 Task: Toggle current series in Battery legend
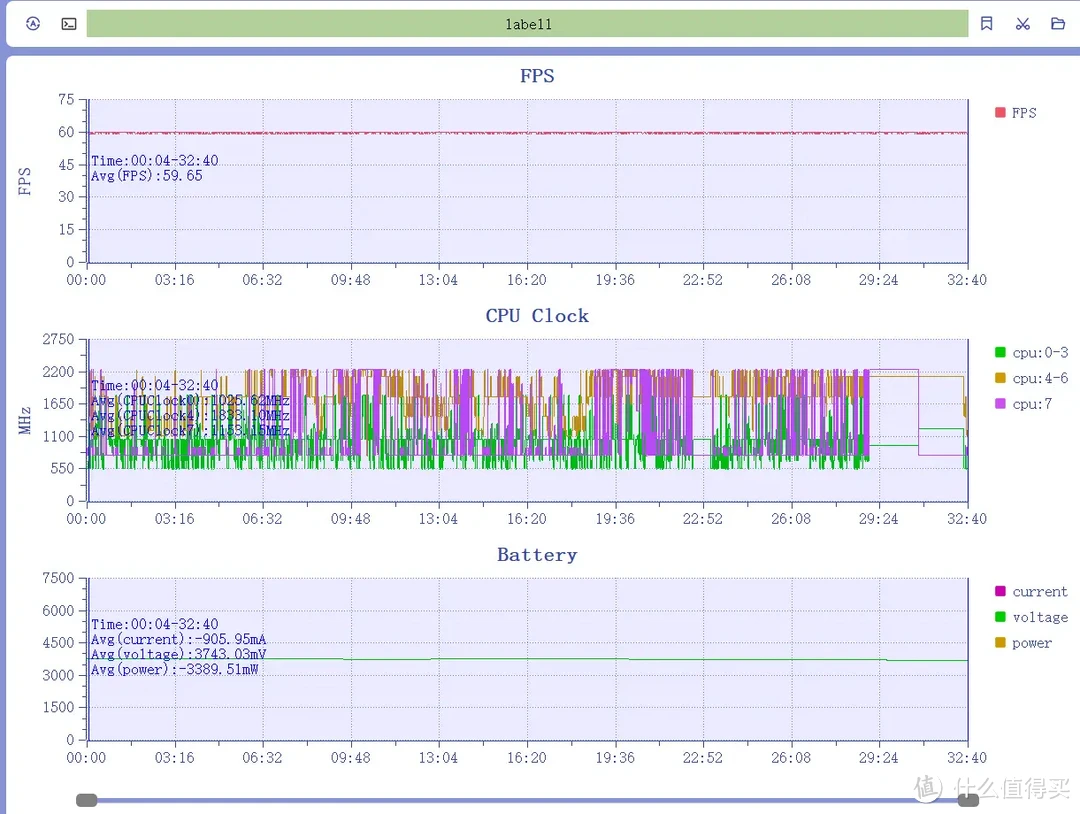click(1031, 592)
